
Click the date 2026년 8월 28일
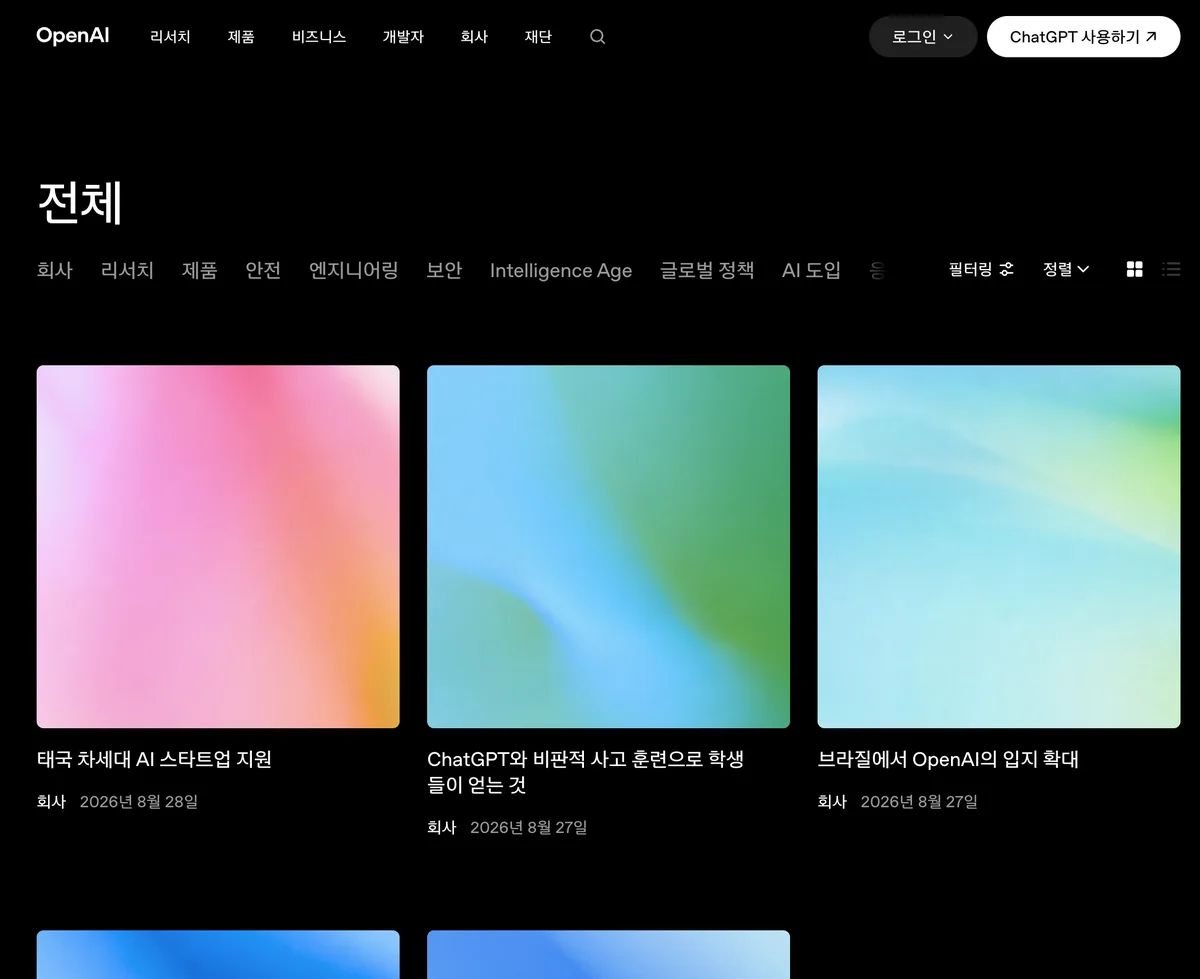click(139, 801)
